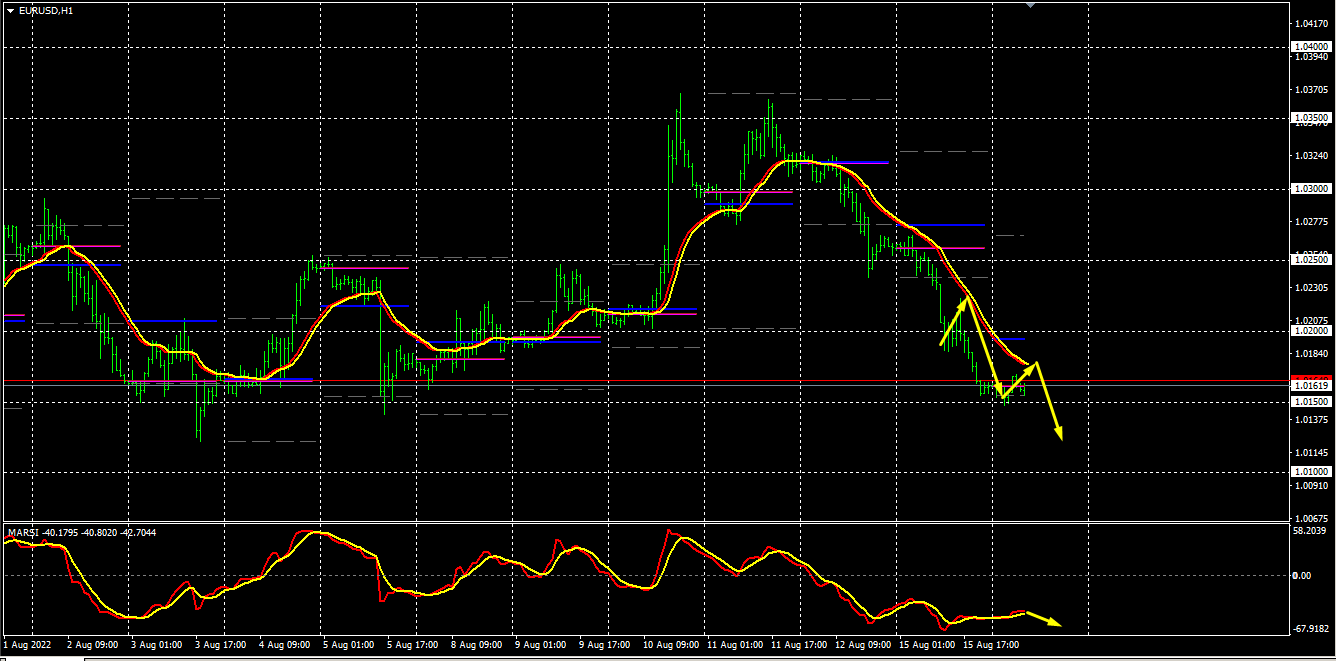Click the 1.04000 price level label
This screenshot has width=1336, height=661.
tap(1310, 47)
